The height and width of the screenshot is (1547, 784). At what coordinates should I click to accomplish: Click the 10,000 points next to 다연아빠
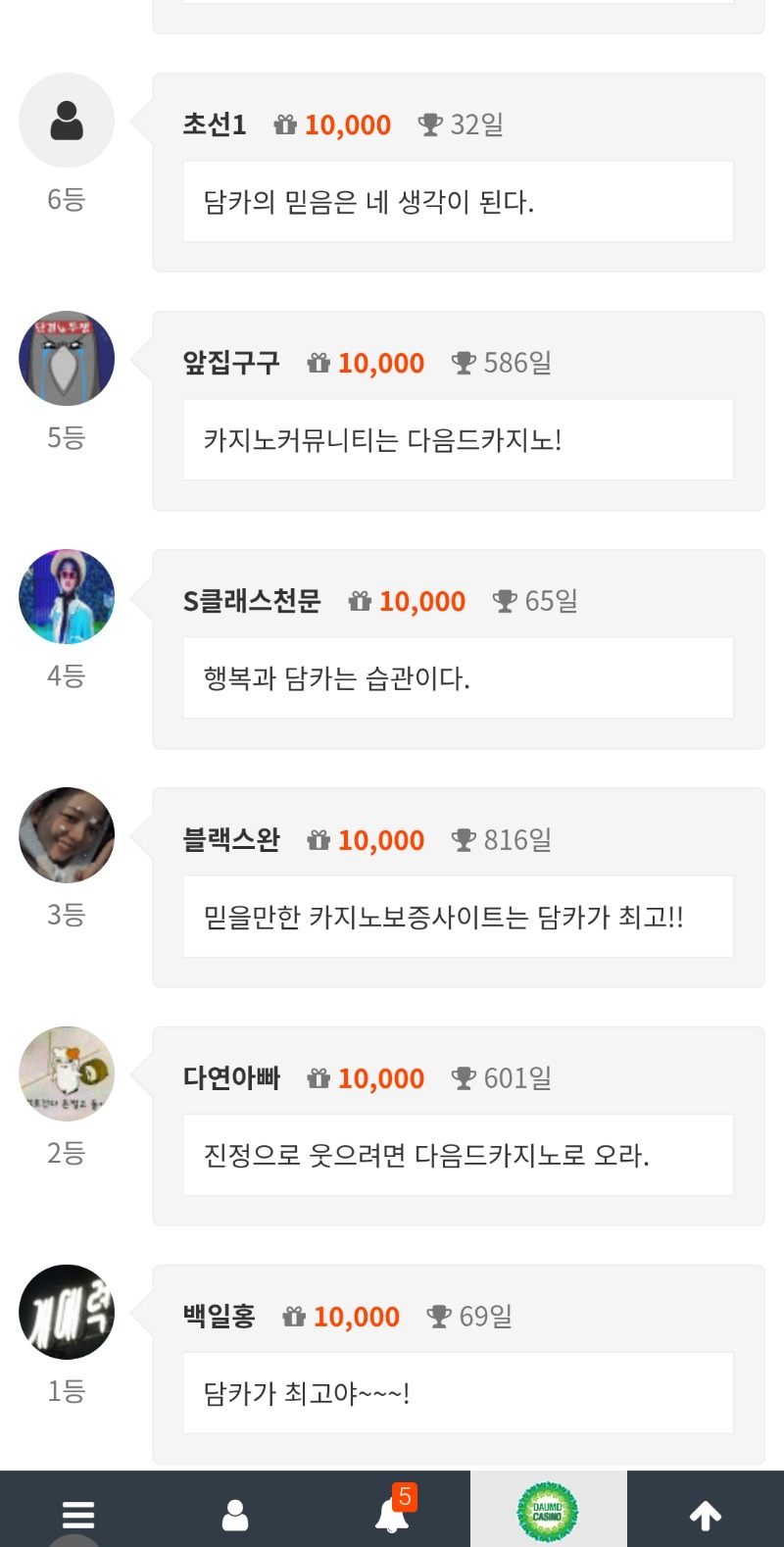(x=381, y=1078)
